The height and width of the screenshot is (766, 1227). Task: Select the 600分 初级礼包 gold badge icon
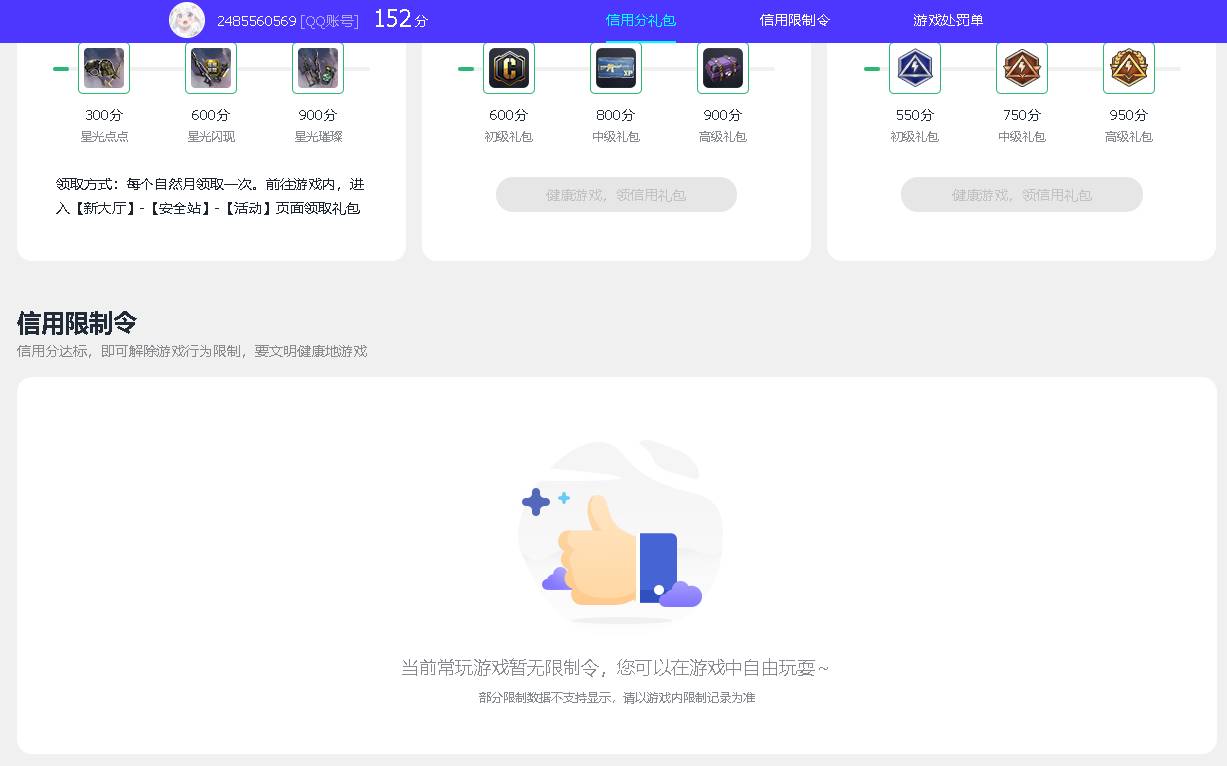tap(509, 68)
